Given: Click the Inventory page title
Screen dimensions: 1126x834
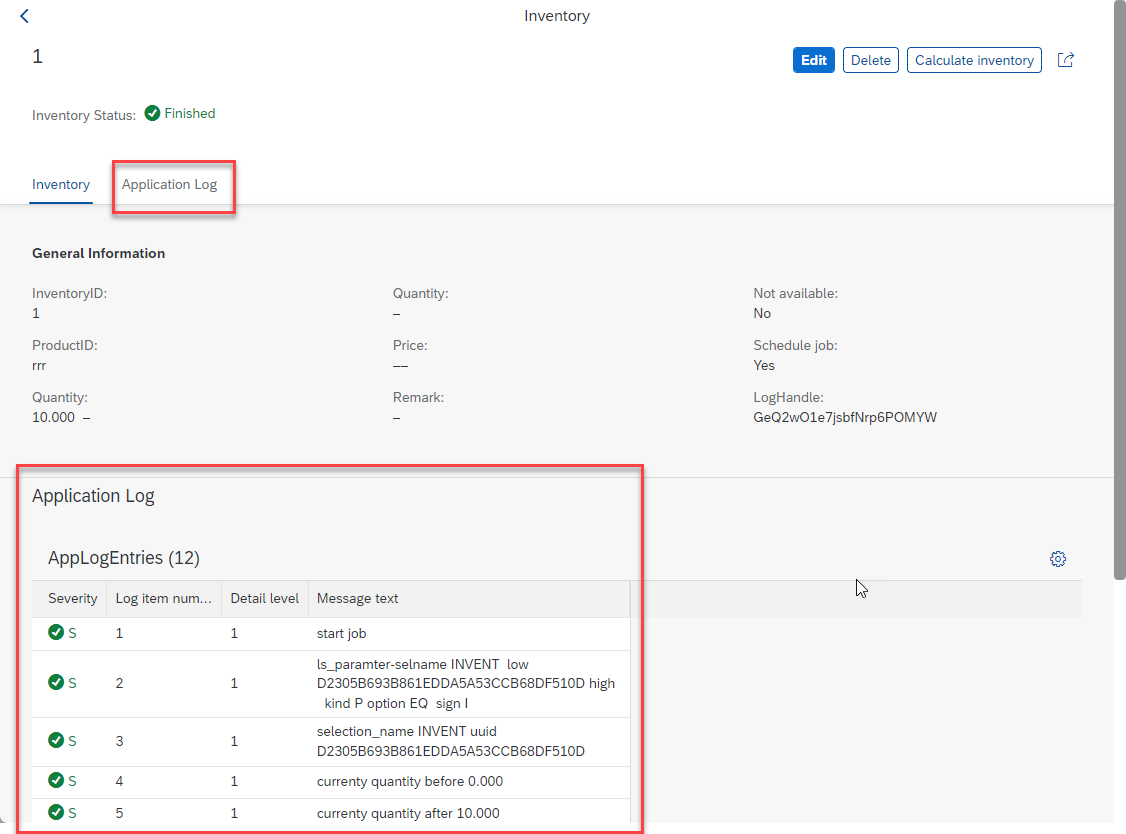Looking at the screenshot, I should pos(557,16).
